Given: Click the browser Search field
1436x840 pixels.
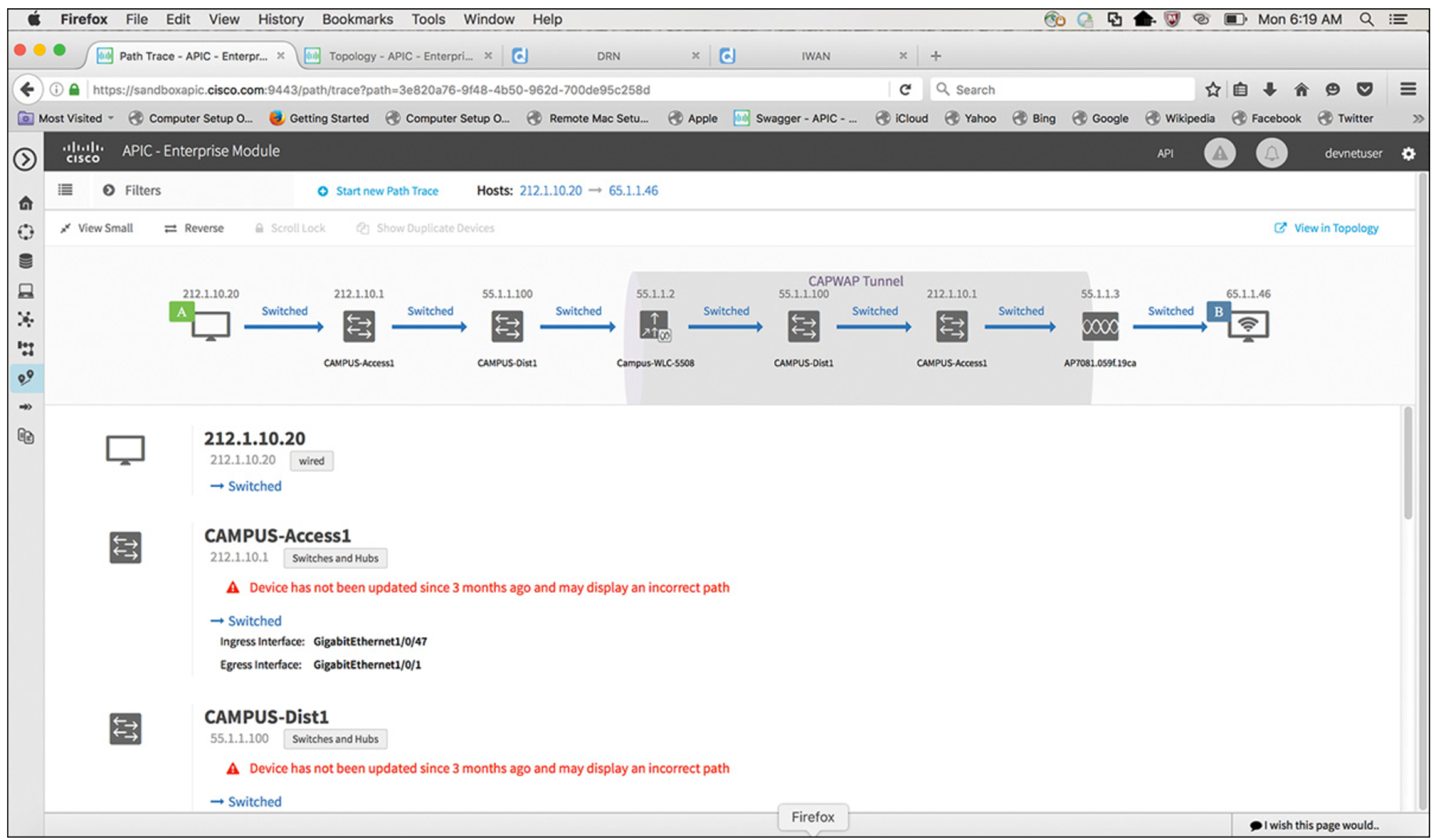Looking at the screenshot, I should 1063,90.
